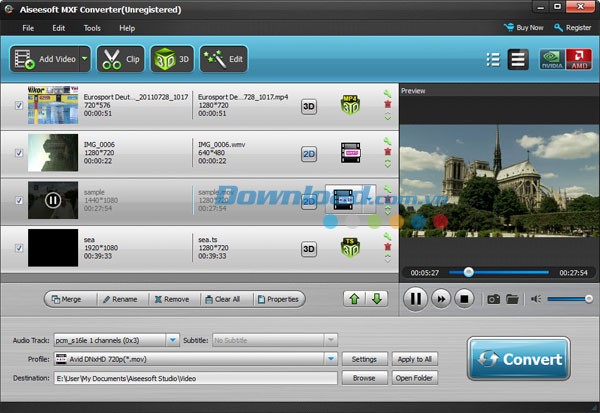Open the File menu

28,28
